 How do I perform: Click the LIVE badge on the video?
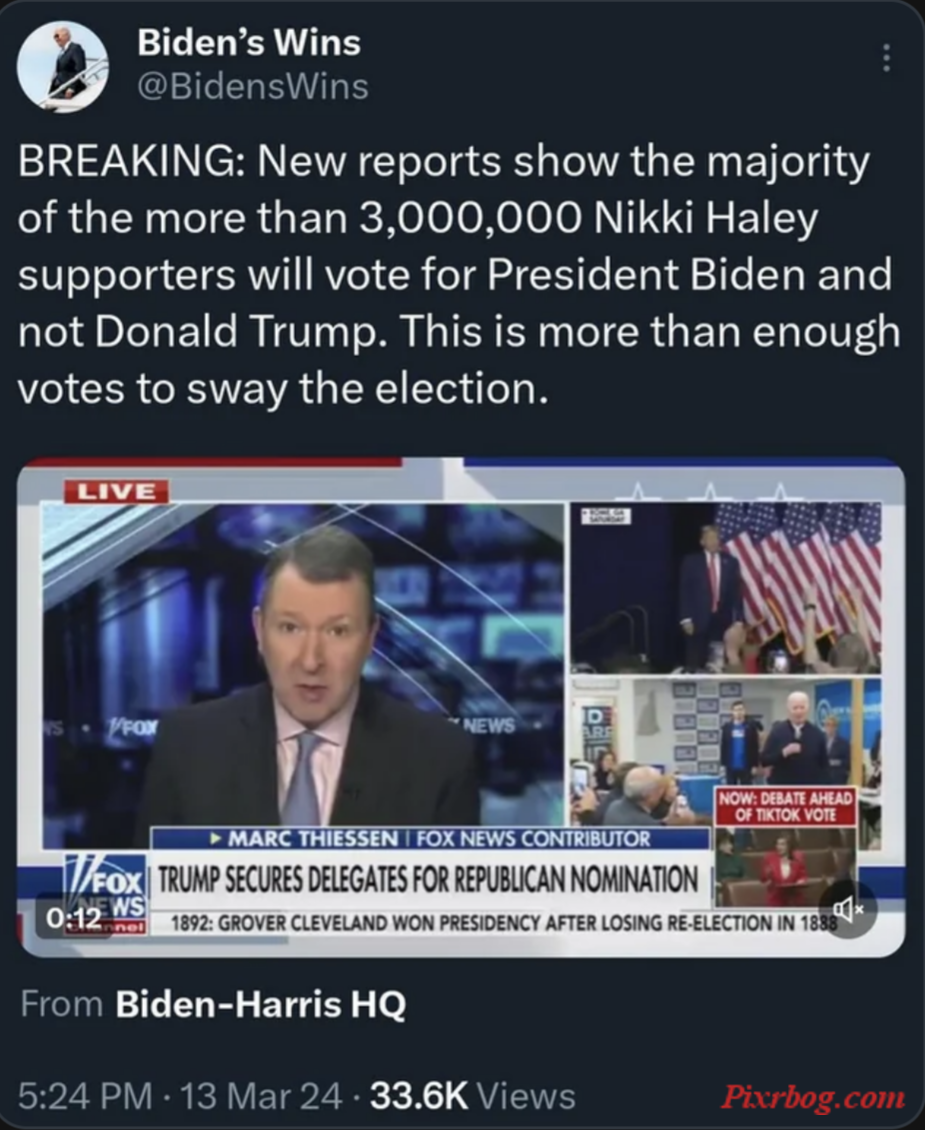pyautogui.click(x=117, y=491)
